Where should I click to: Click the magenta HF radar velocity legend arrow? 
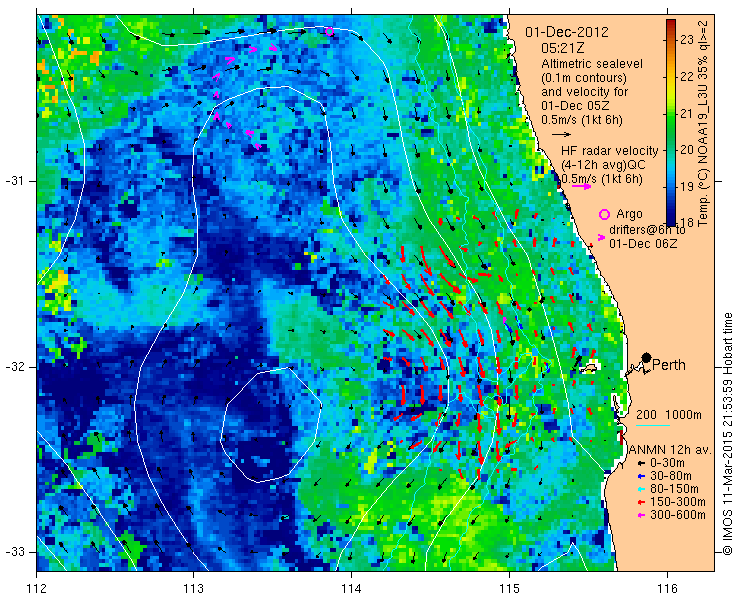[x=581, y=186]
